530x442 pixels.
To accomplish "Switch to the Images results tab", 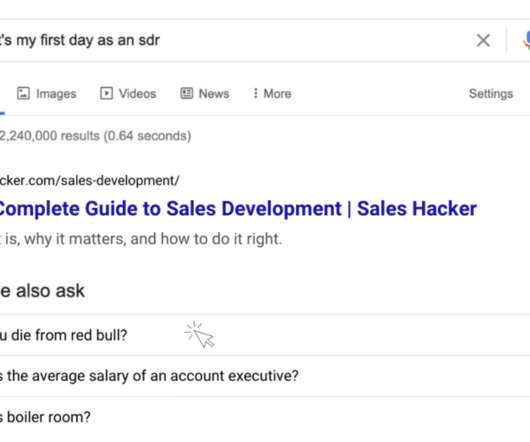I will pyautogui.click(x=47, y=94).
